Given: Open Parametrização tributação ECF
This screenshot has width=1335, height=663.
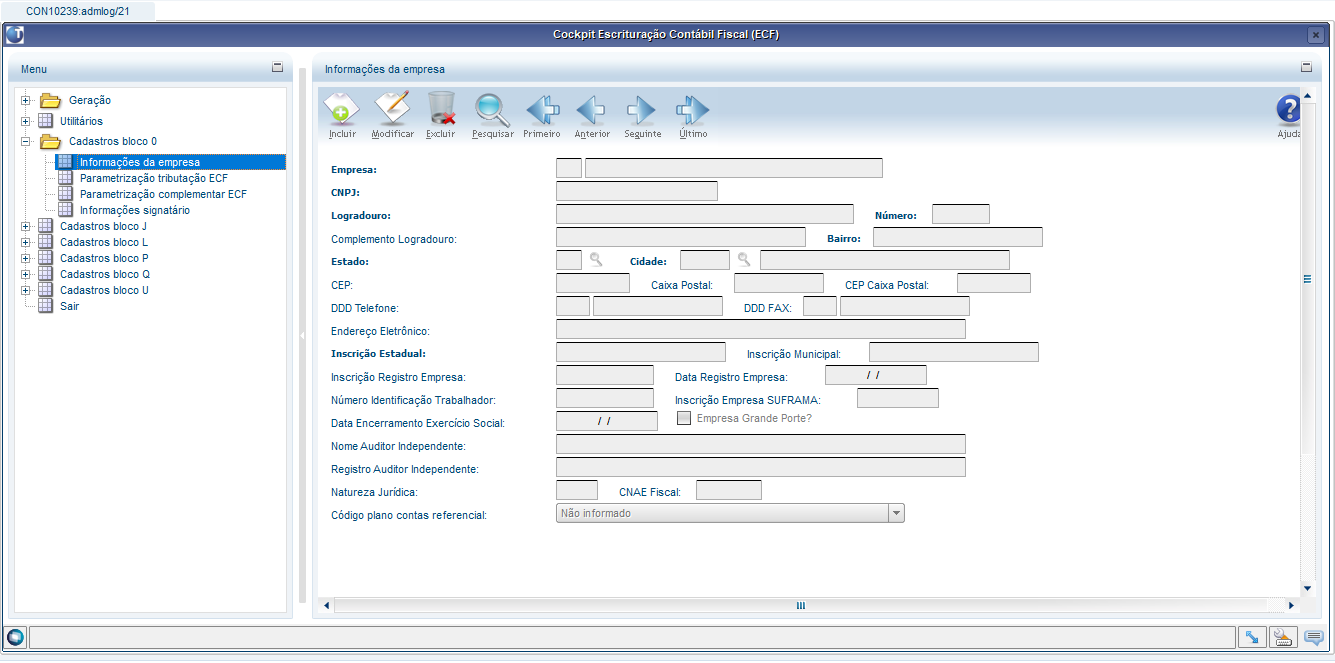Looking at the screenshot, I should click(154, 178).
